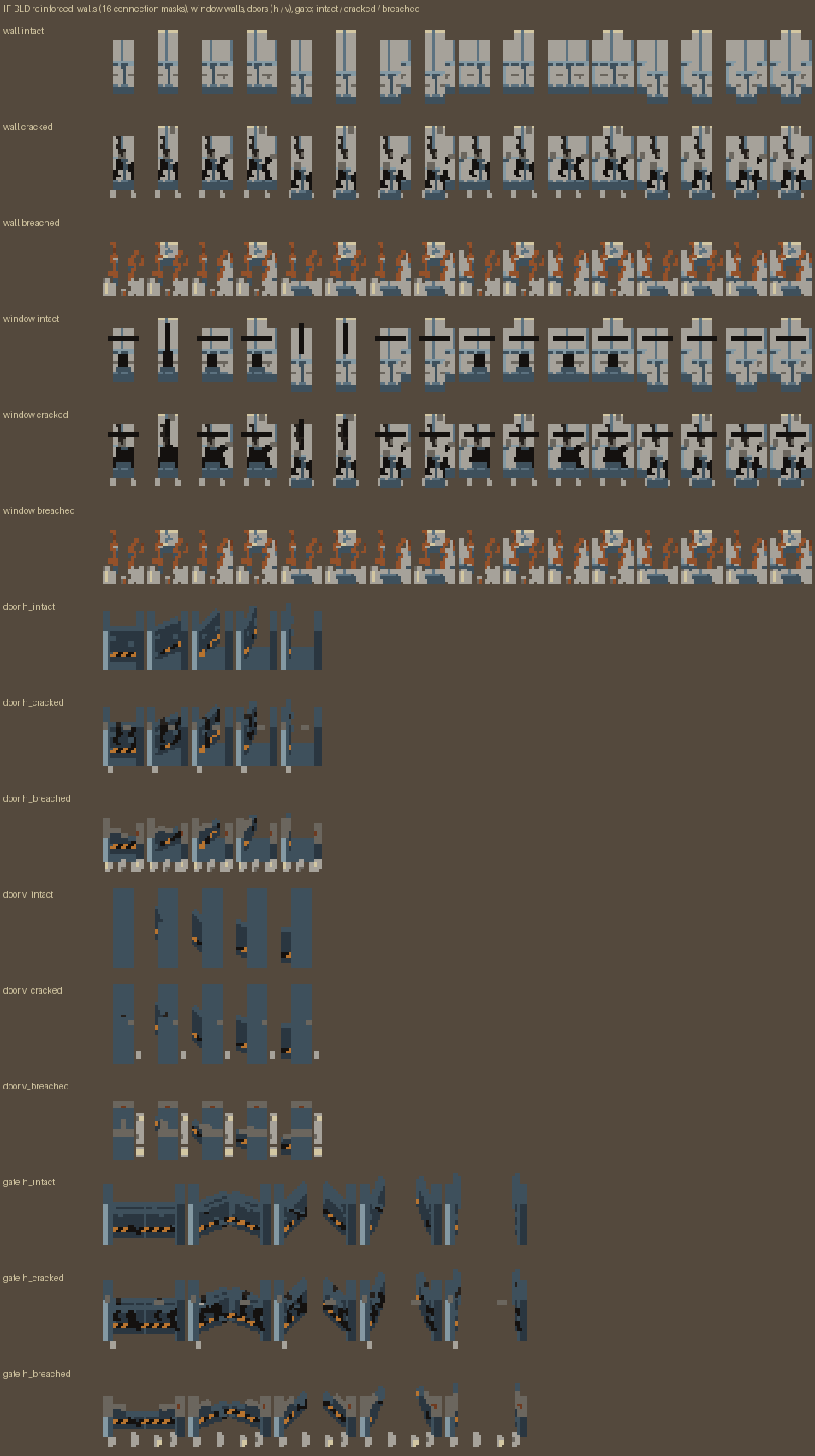
Task: Pick the closed gate frame in gate h_intact row
Action: pos(145,1214)
